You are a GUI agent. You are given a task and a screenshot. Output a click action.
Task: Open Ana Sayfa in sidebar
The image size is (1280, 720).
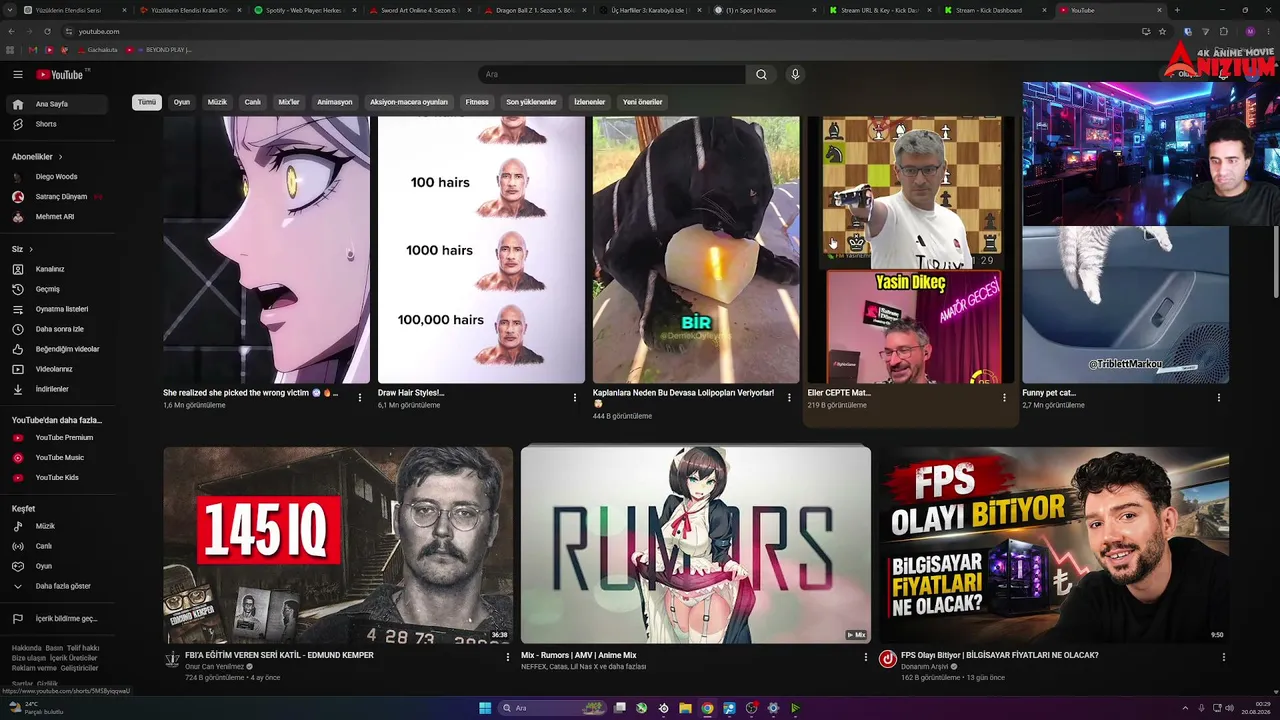tap(56, 104)
